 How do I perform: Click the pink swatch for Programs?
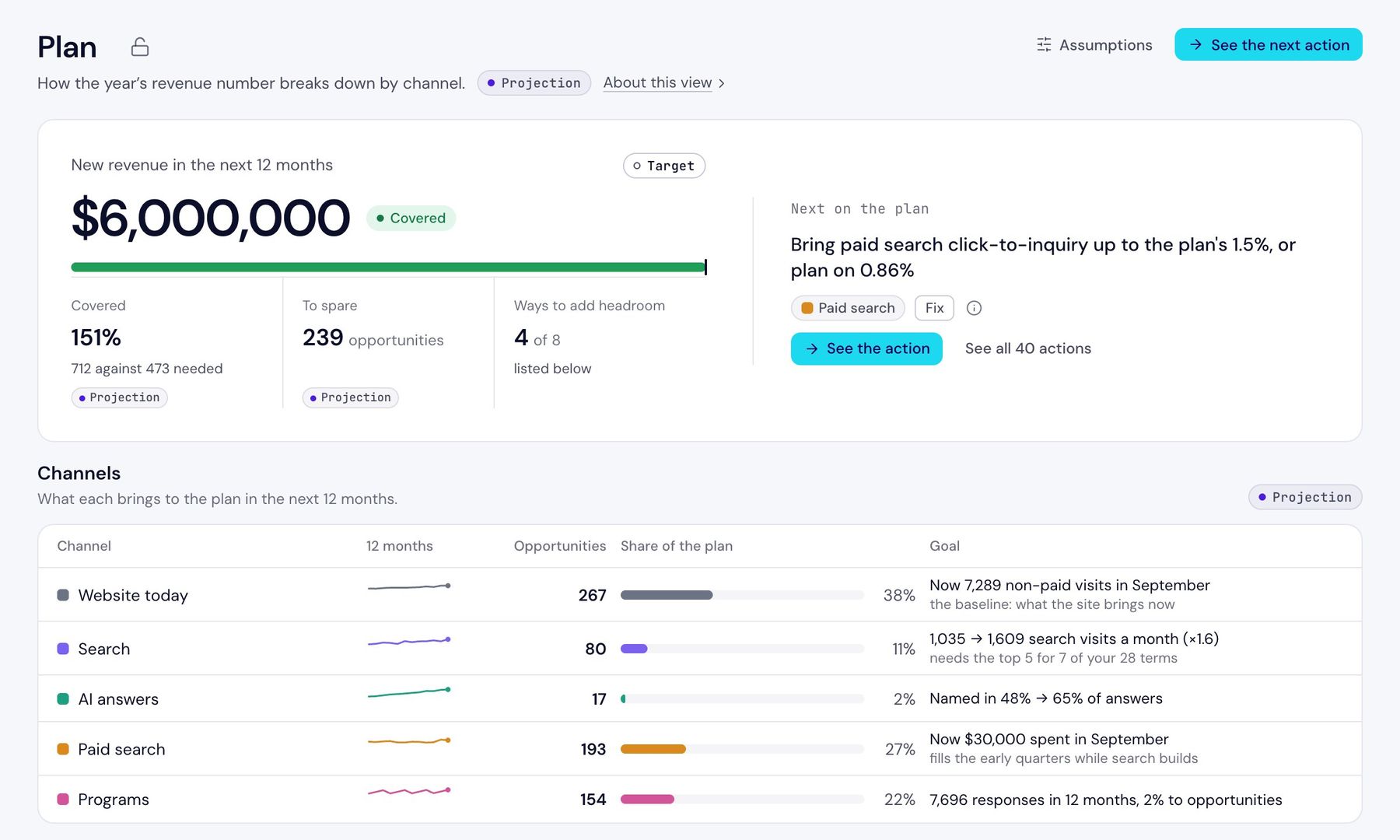(x=63, y=800)
